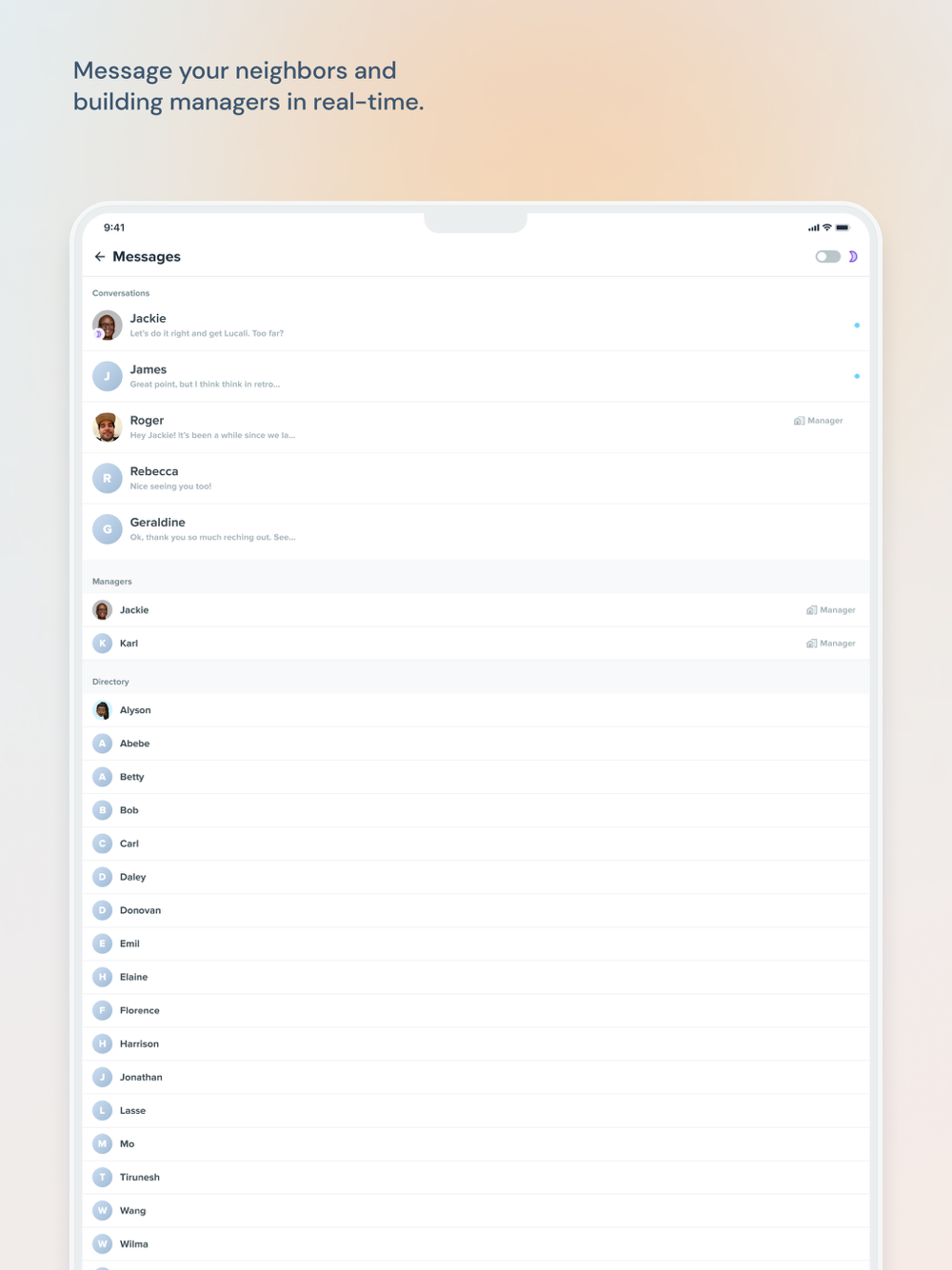This screenshot has width=952, height=1270.
Task: Open Roger's profile photo avatar
Action: tap(107, 427)
